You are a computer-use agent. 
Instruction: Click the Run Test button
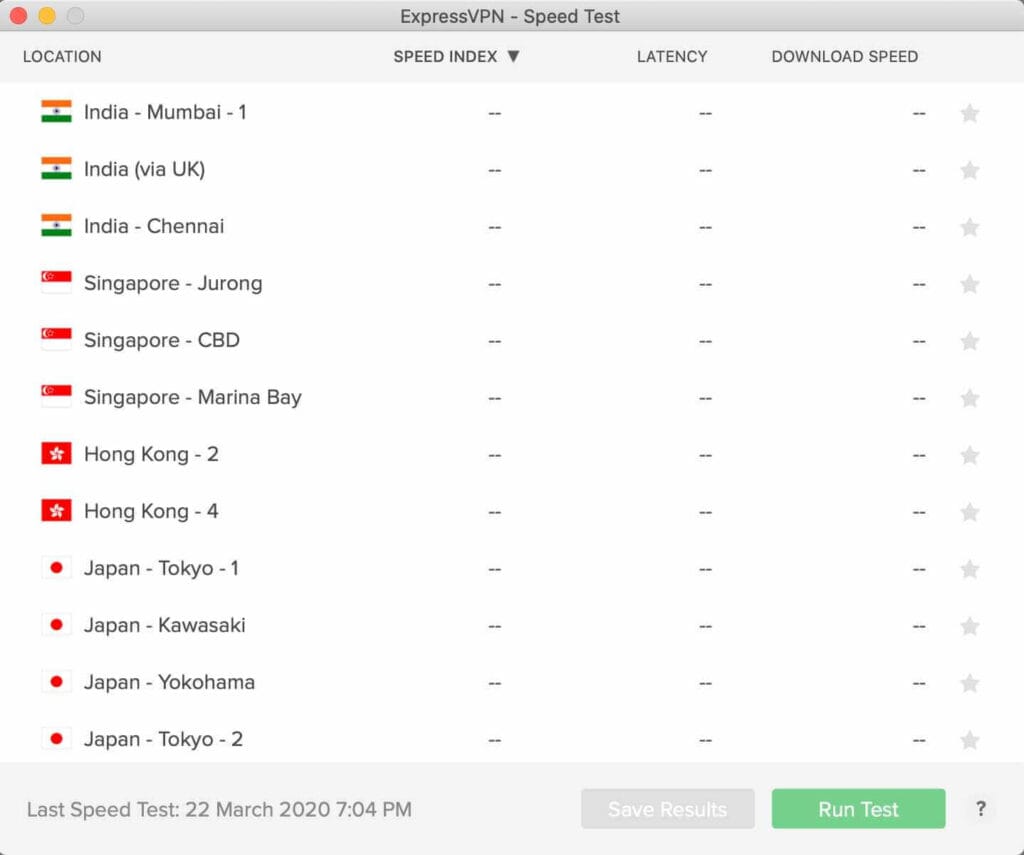(x=858, y=809)
